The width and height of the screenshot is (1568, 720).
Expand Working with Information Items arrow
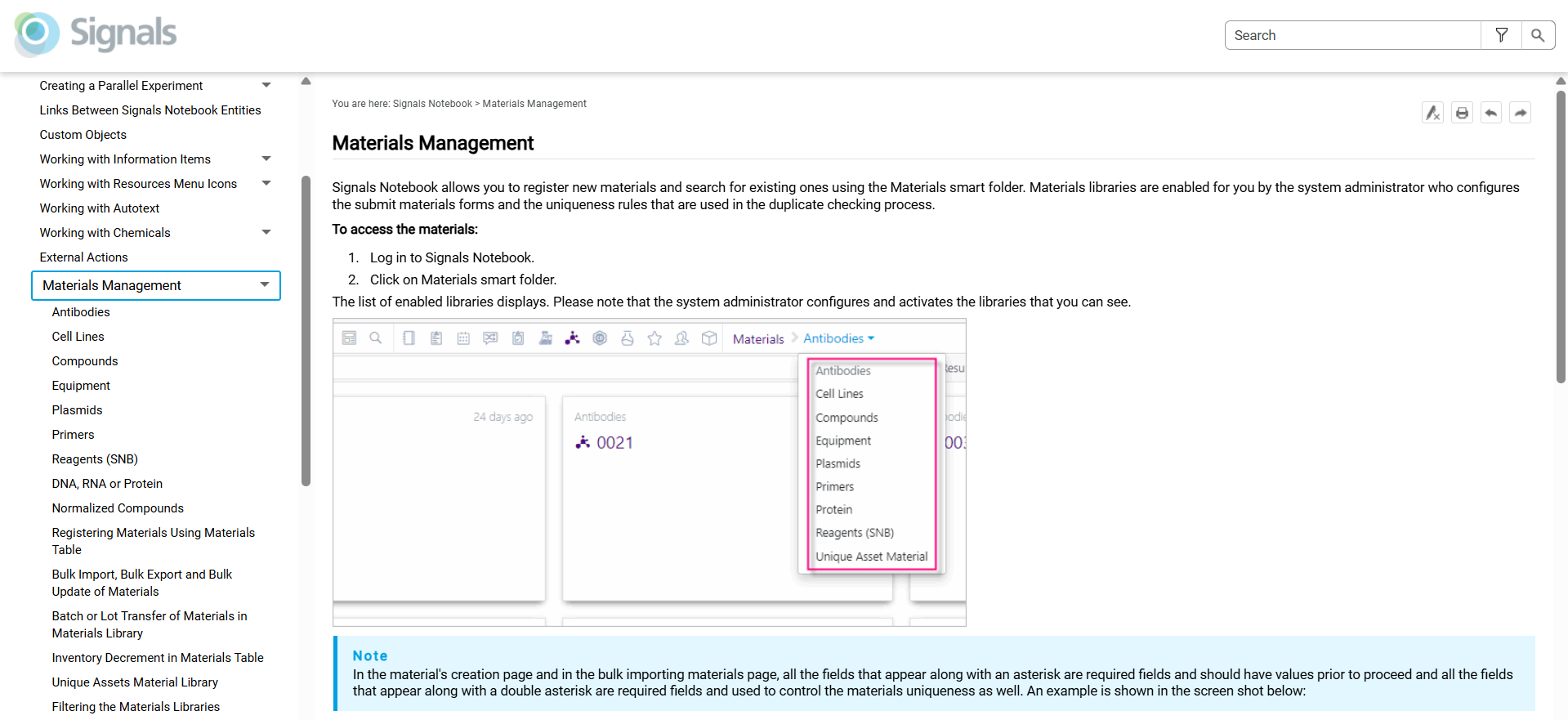click(x=266, y=159)
